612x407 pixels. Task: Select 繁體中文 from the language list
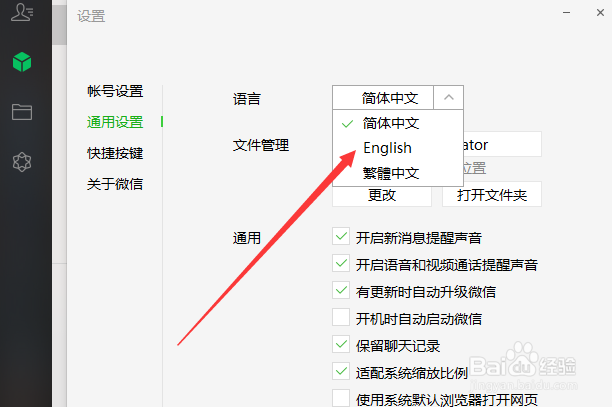(x=398, y=173)
